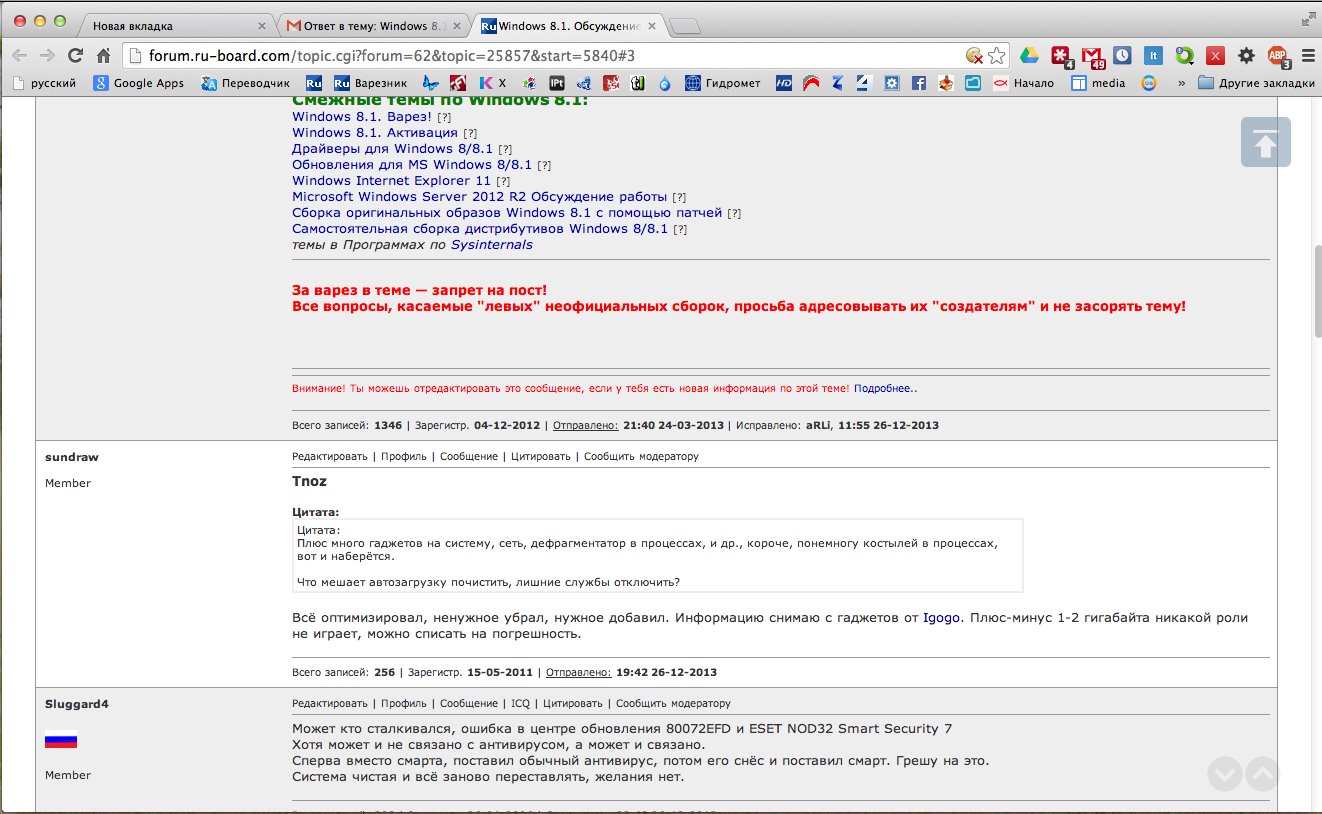This screenshot has height=814, width=1322.
Task: Open the Другие закладки bookmarks folder
Action: coord(1256,83)
